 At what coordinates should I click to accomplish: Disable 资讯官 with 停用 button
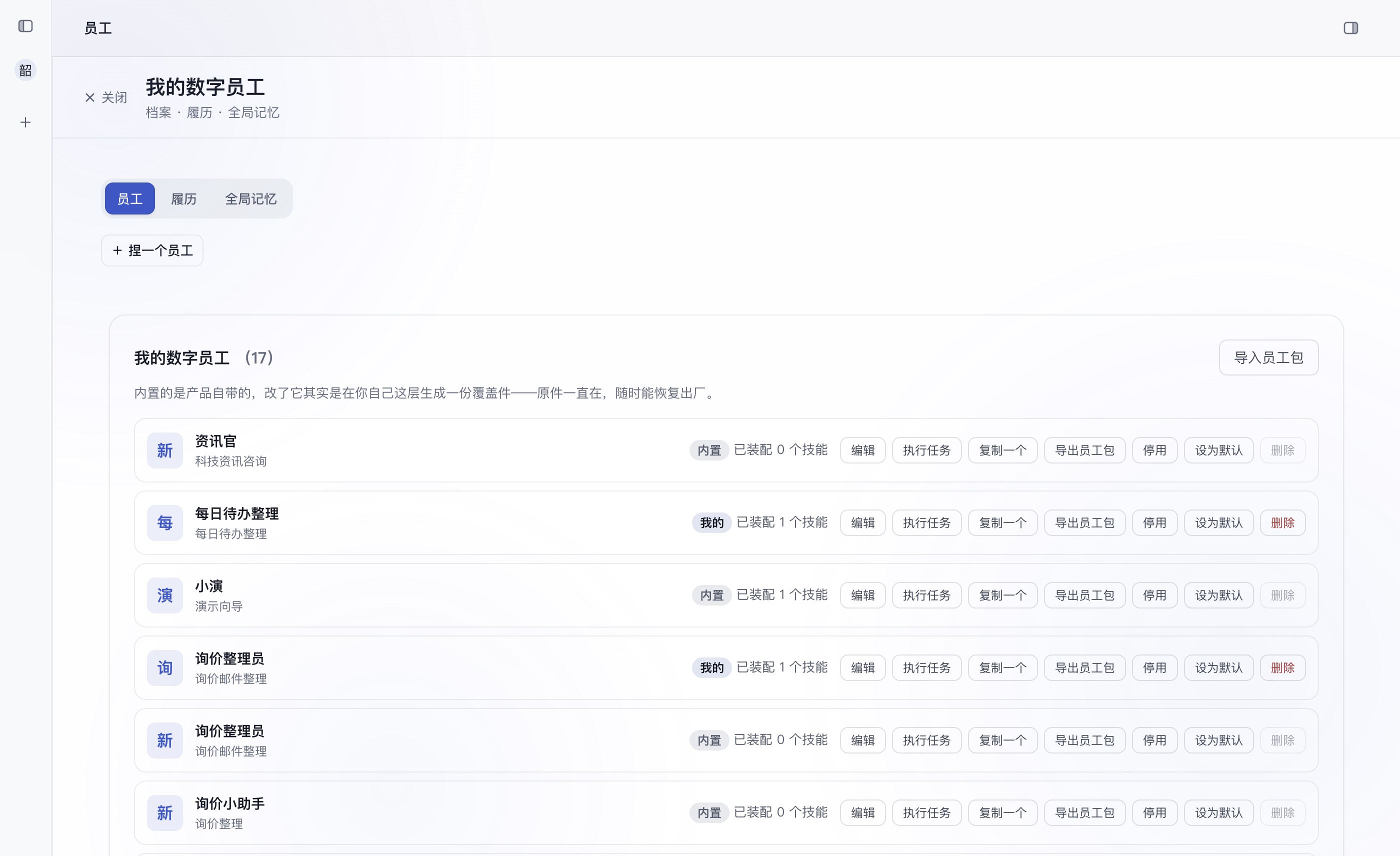tap(1154, 450)
